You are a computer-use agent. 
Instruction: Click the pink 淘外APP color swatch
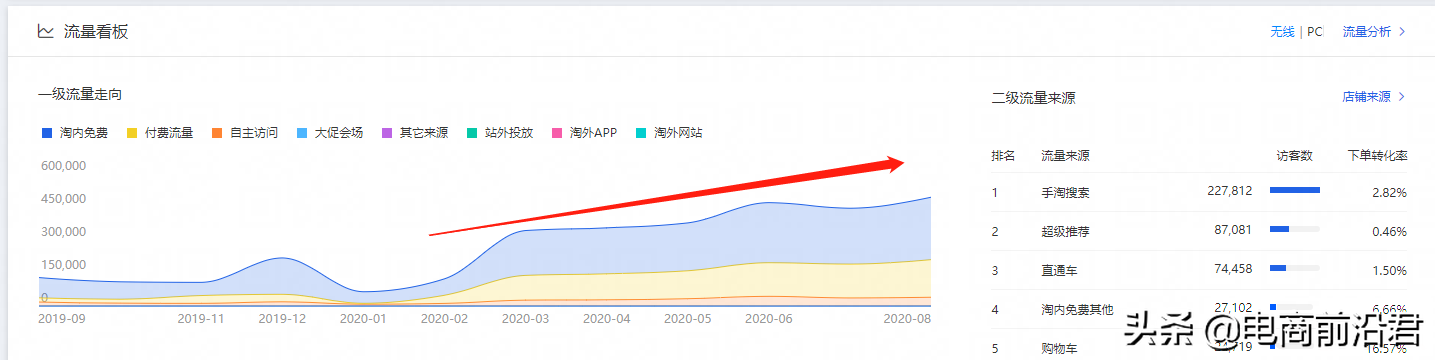557,132
